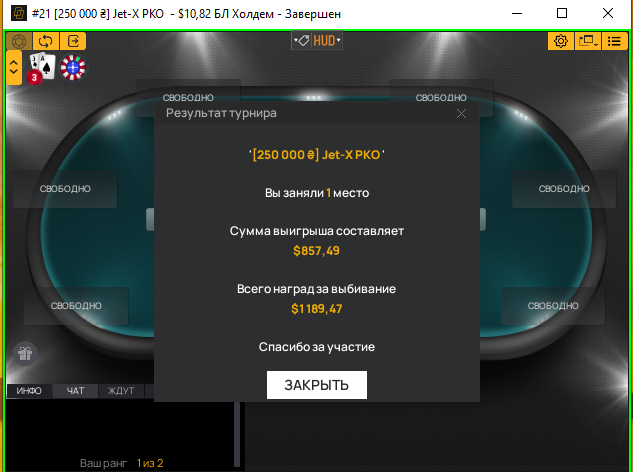Click the ЗАКРЫТЬ button
Viewport: 633px width, 472px height.
click(x=317, y=385)
